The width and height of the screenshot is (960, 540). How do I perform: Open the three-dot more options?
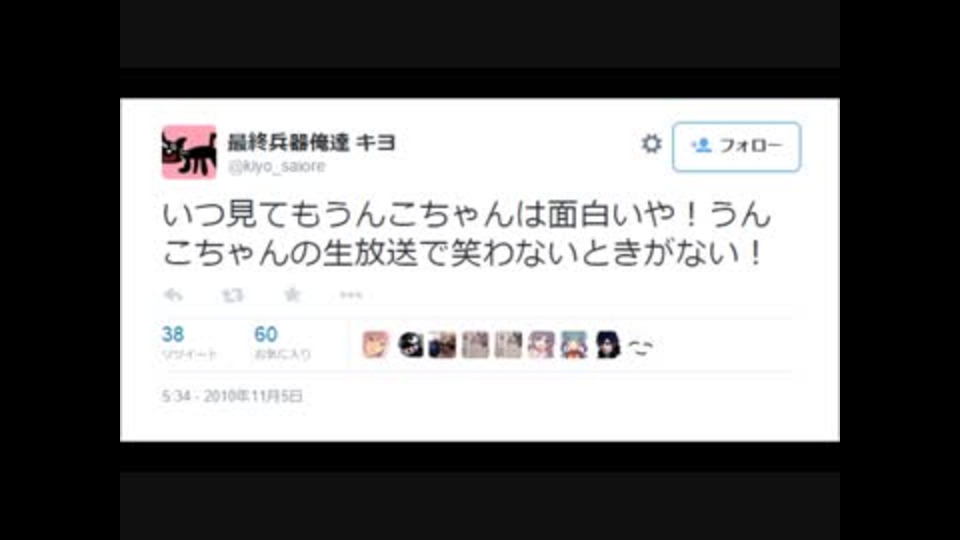[351, 295]
